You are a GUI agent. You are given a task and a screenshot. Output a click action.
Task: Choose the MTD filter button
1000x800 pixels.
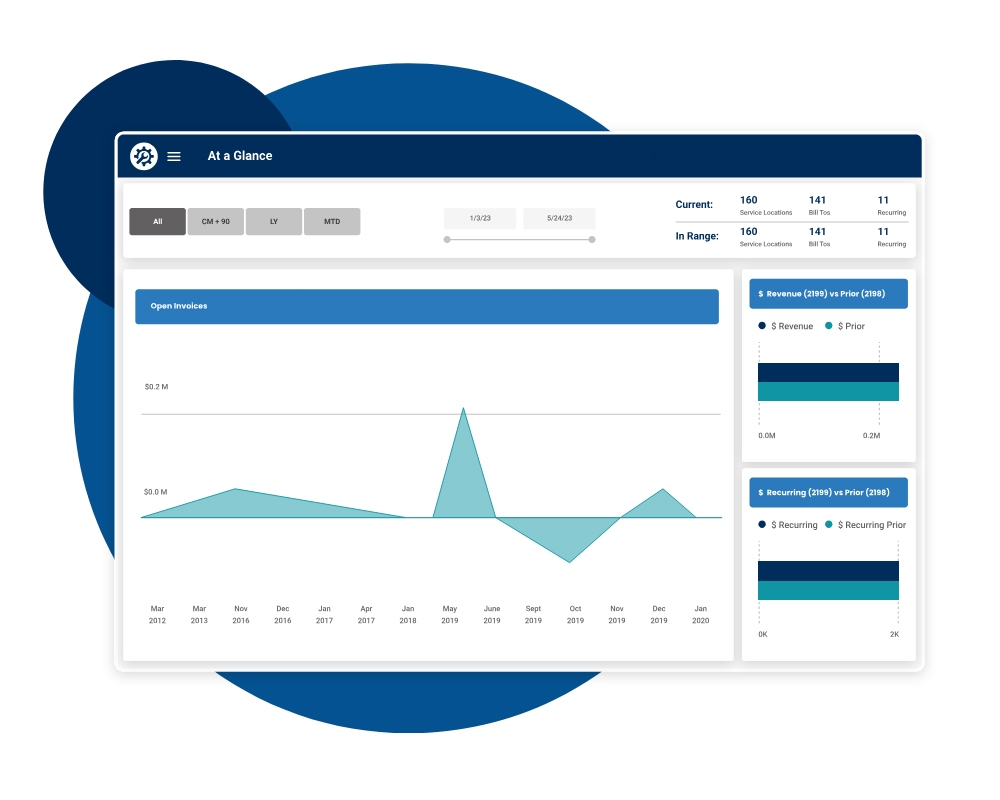[332, 221]
